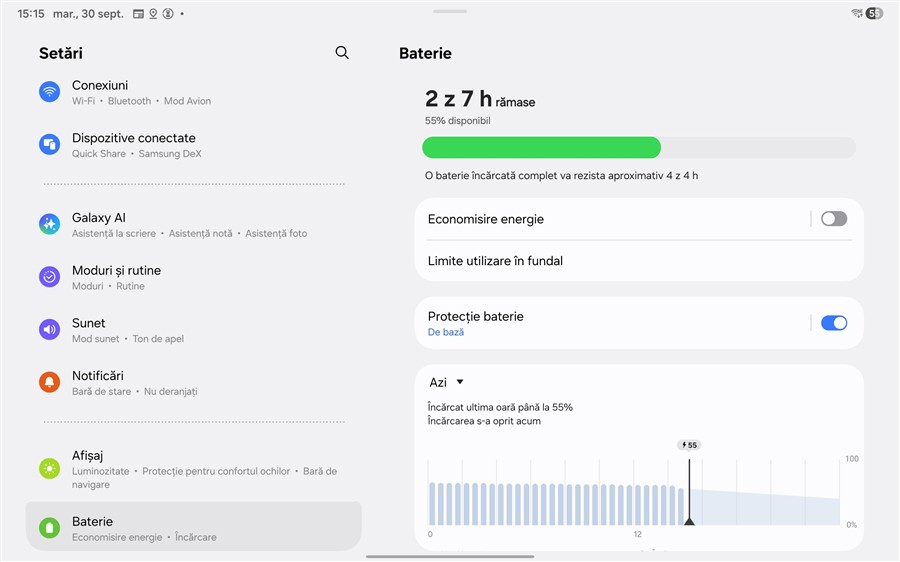Tap the top drag handle

(450, 11)
